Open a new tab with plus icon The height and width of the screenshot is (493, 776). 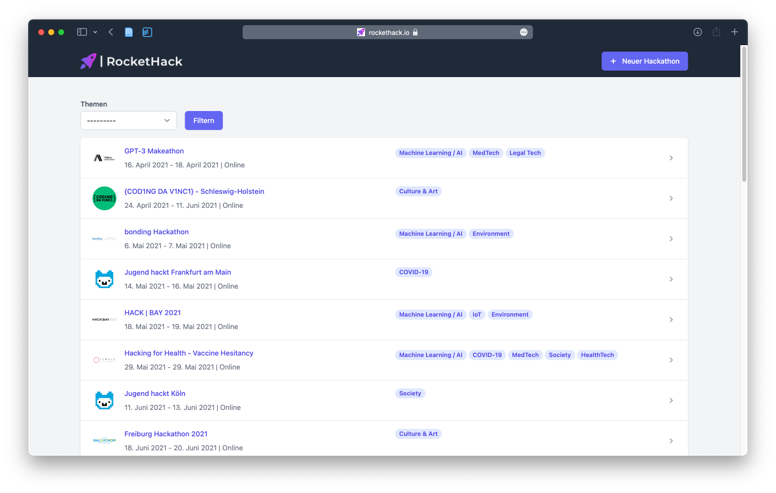pos(734,32)
